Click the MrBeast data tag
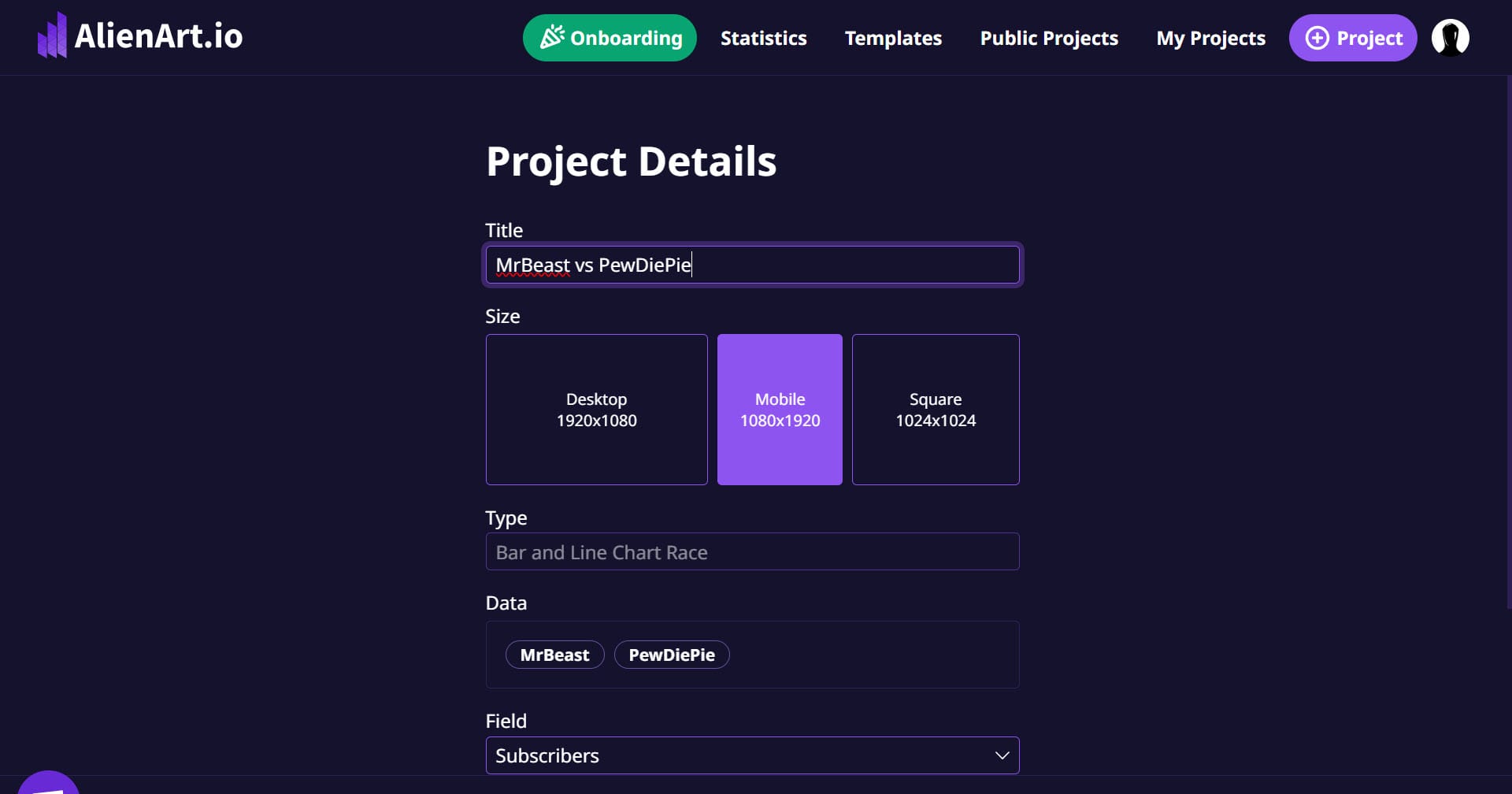The width and height of the screenshot is (1512, 794). click(554, 655)
